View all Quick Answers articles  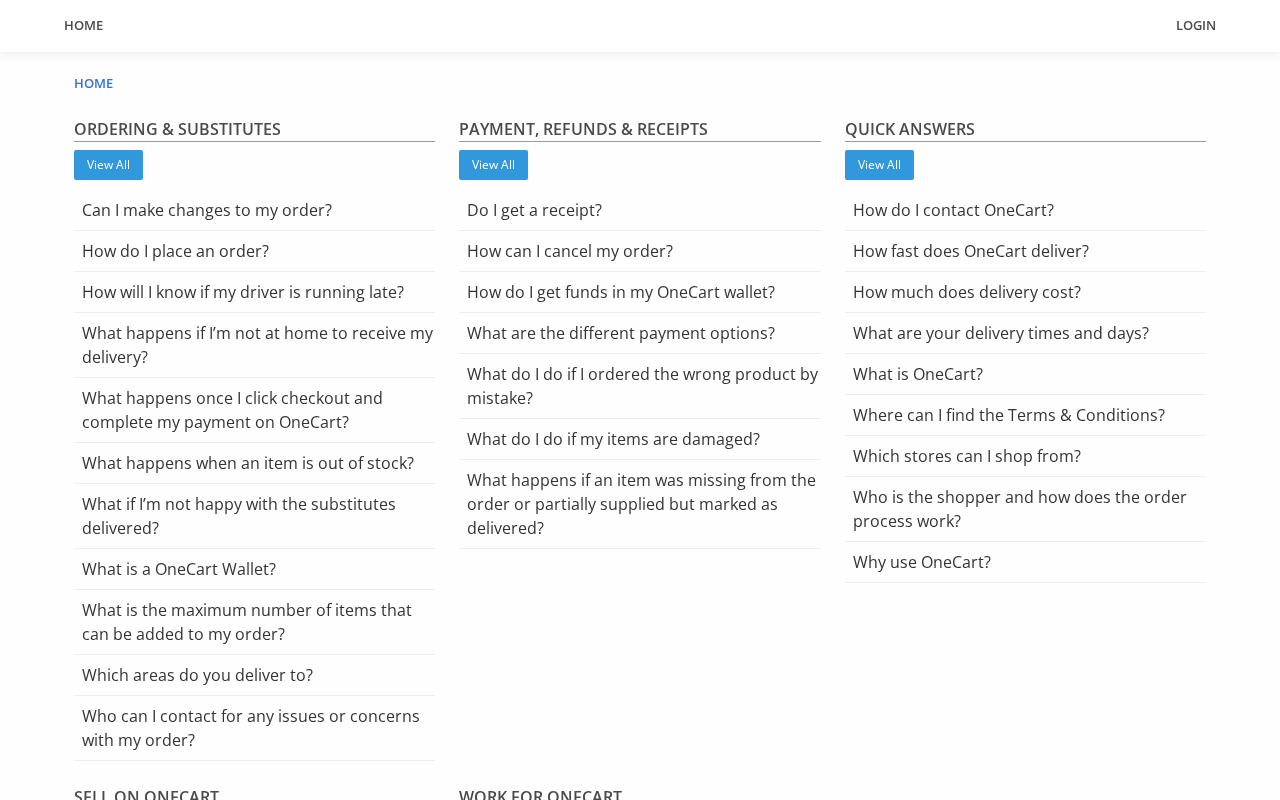879,165
